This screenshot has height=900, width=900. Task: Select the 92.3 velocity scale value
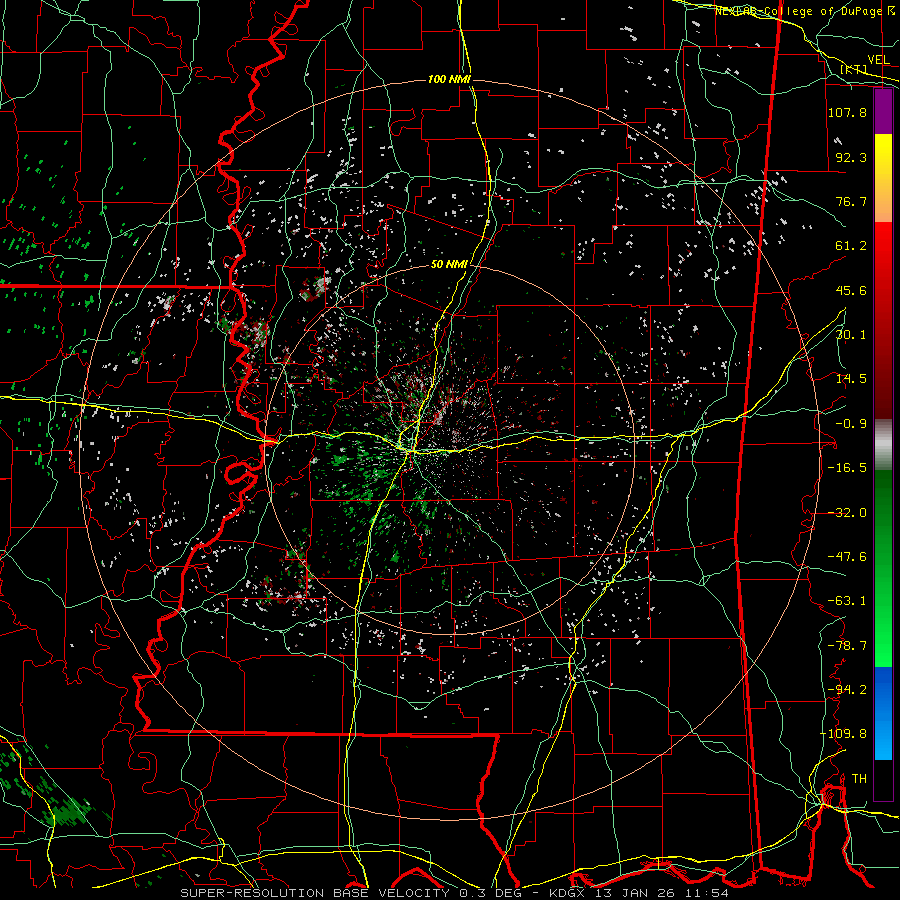(x=851, y=157)
